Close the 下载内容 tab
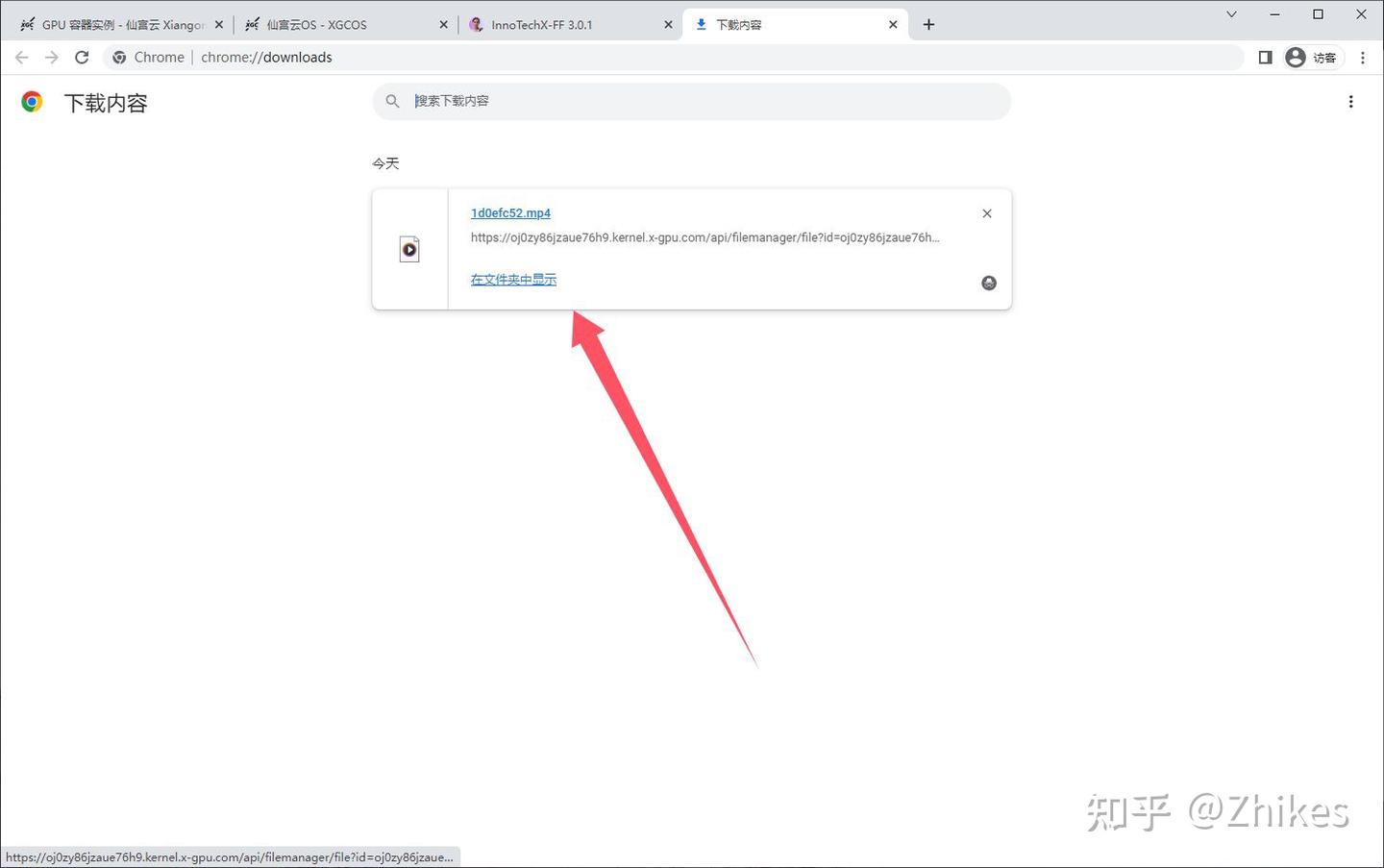 [893, 25]
